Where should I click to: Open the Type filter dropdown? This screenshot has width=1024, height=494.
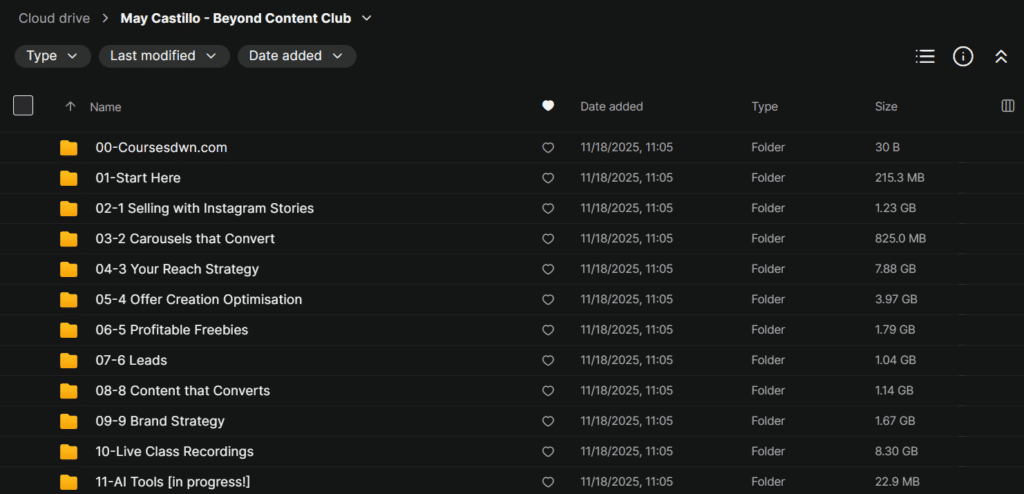[x=52, y=56]
